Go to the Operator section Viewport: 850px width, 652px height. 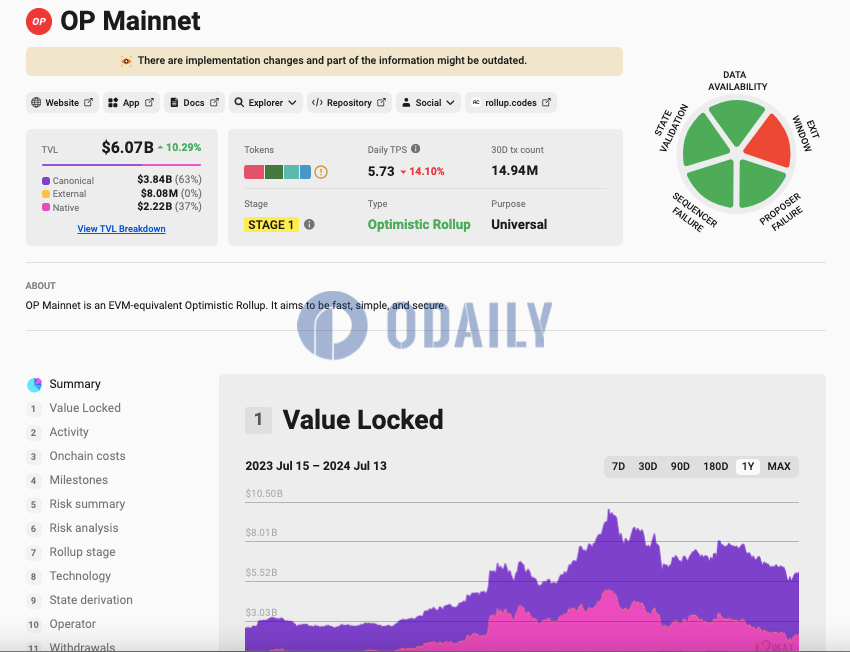coord(73,624)
